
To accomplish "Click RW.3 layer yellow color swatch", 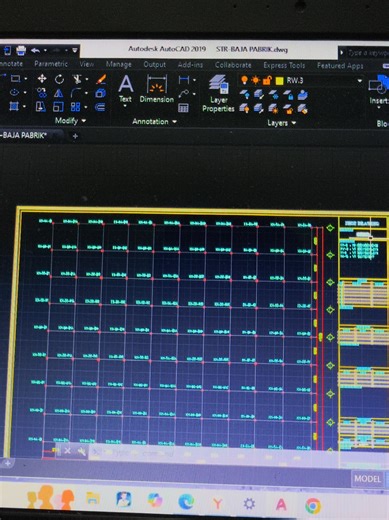I will (279, 81).
